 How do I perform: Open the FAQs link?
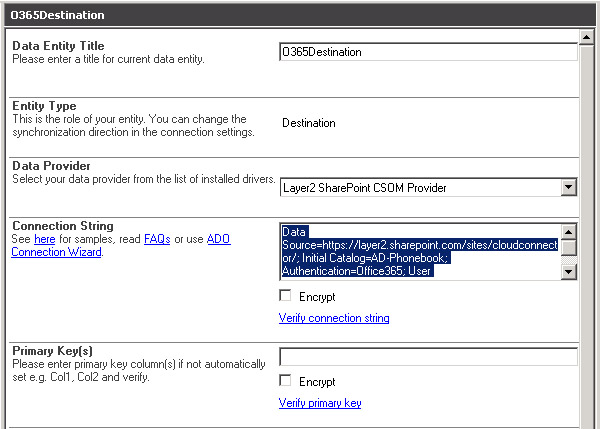(x=157, y=240)
